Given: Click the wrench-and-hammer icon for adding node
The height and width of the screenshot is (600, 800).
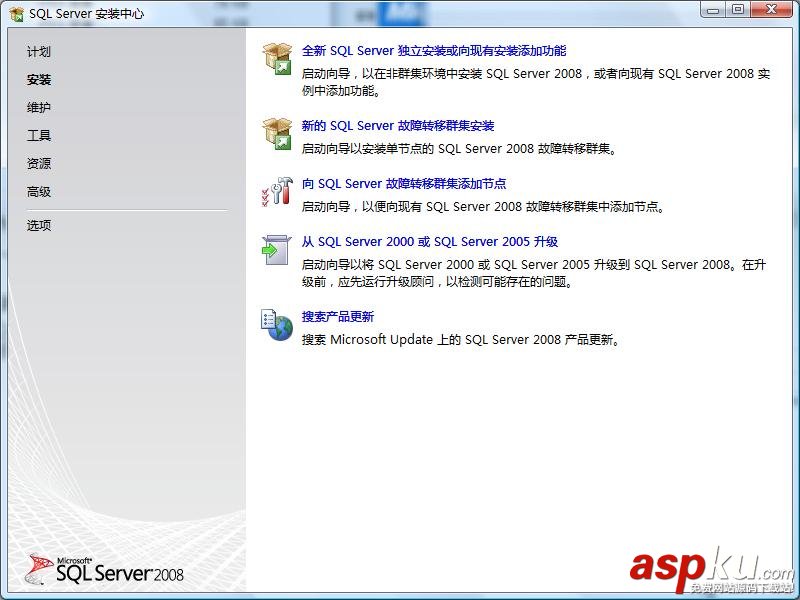Looking at the screenshot, I should (277, 192).
